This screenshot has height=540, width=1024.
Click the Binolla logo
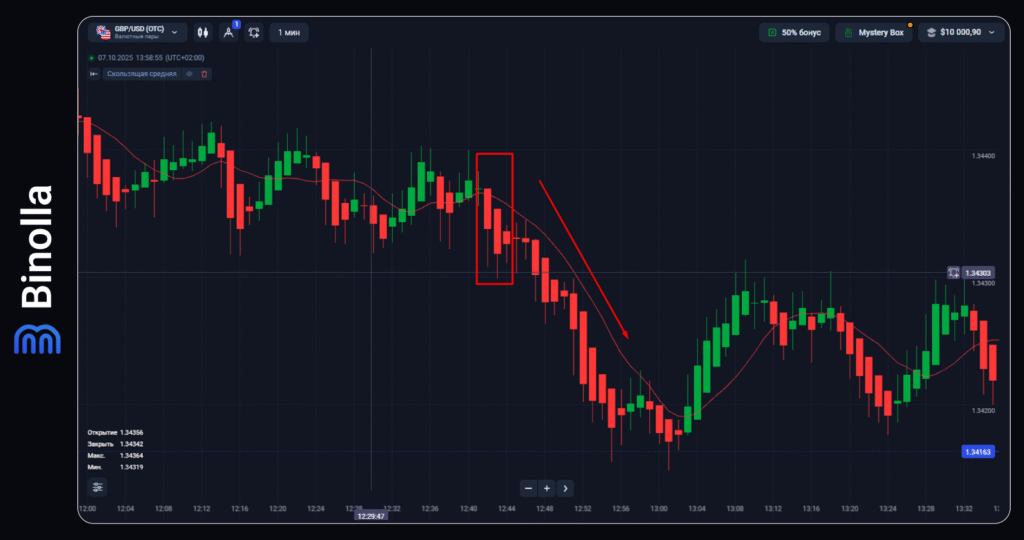tap(37, 270)
